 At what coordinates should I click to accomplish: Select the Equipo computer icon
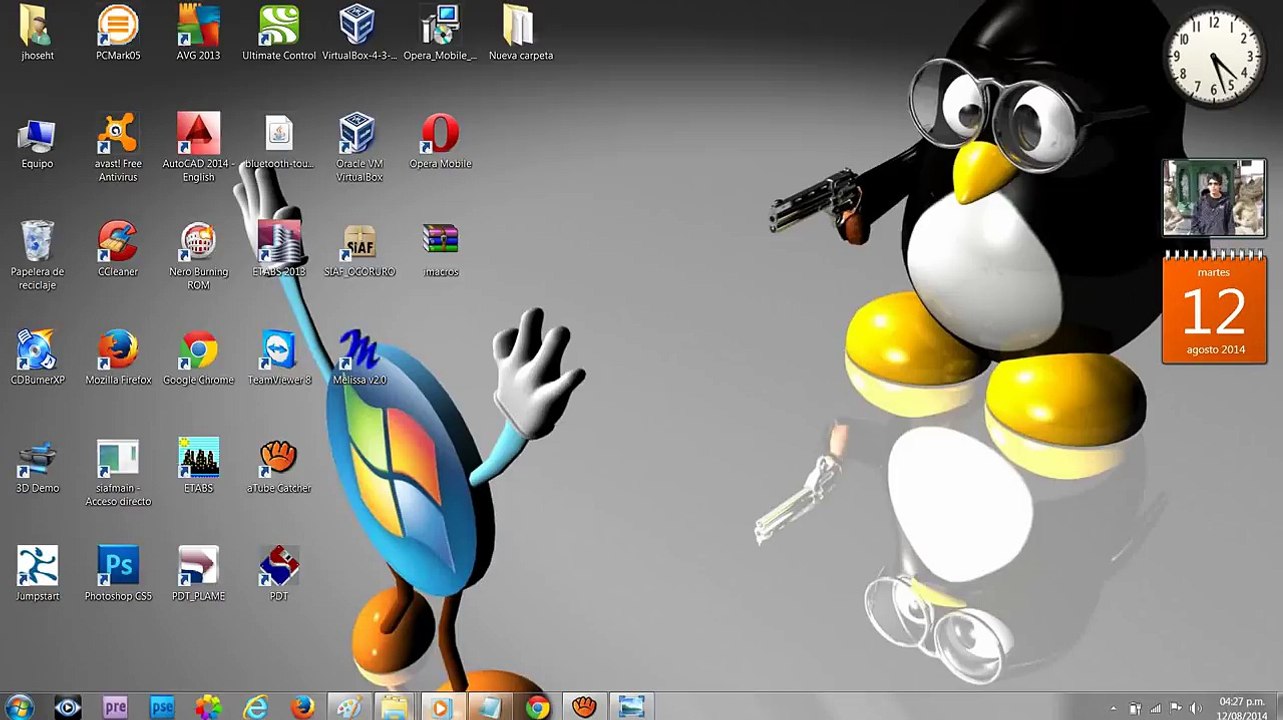click(x=37, y=142)
